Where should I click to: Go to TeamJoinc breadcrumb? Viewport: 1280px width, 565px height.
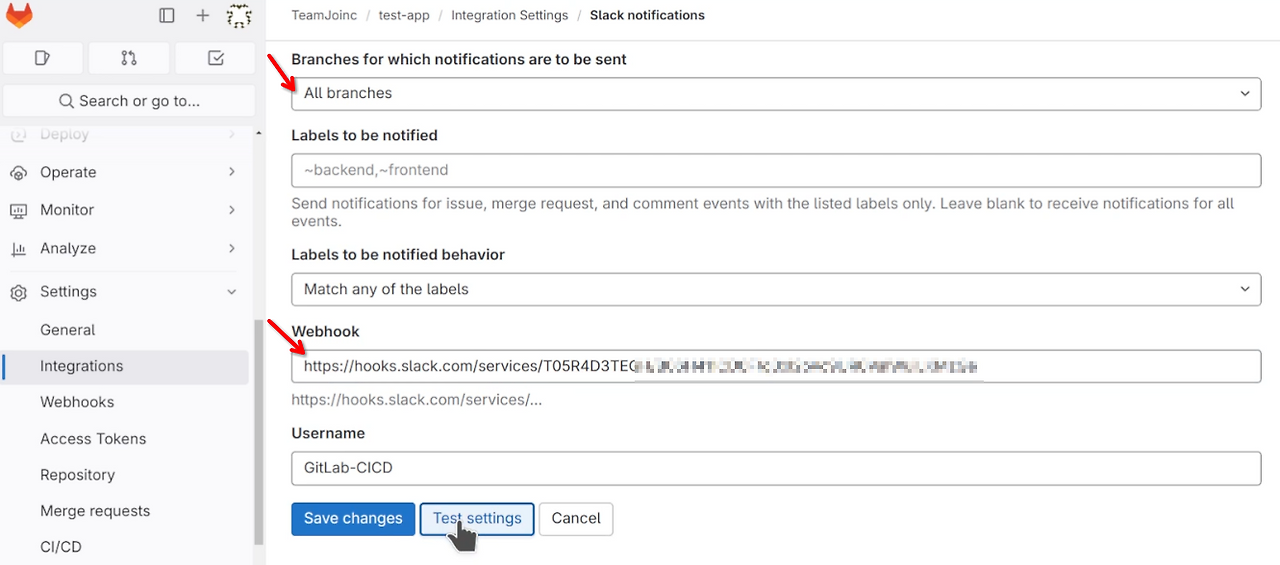[x=325, y=15]
